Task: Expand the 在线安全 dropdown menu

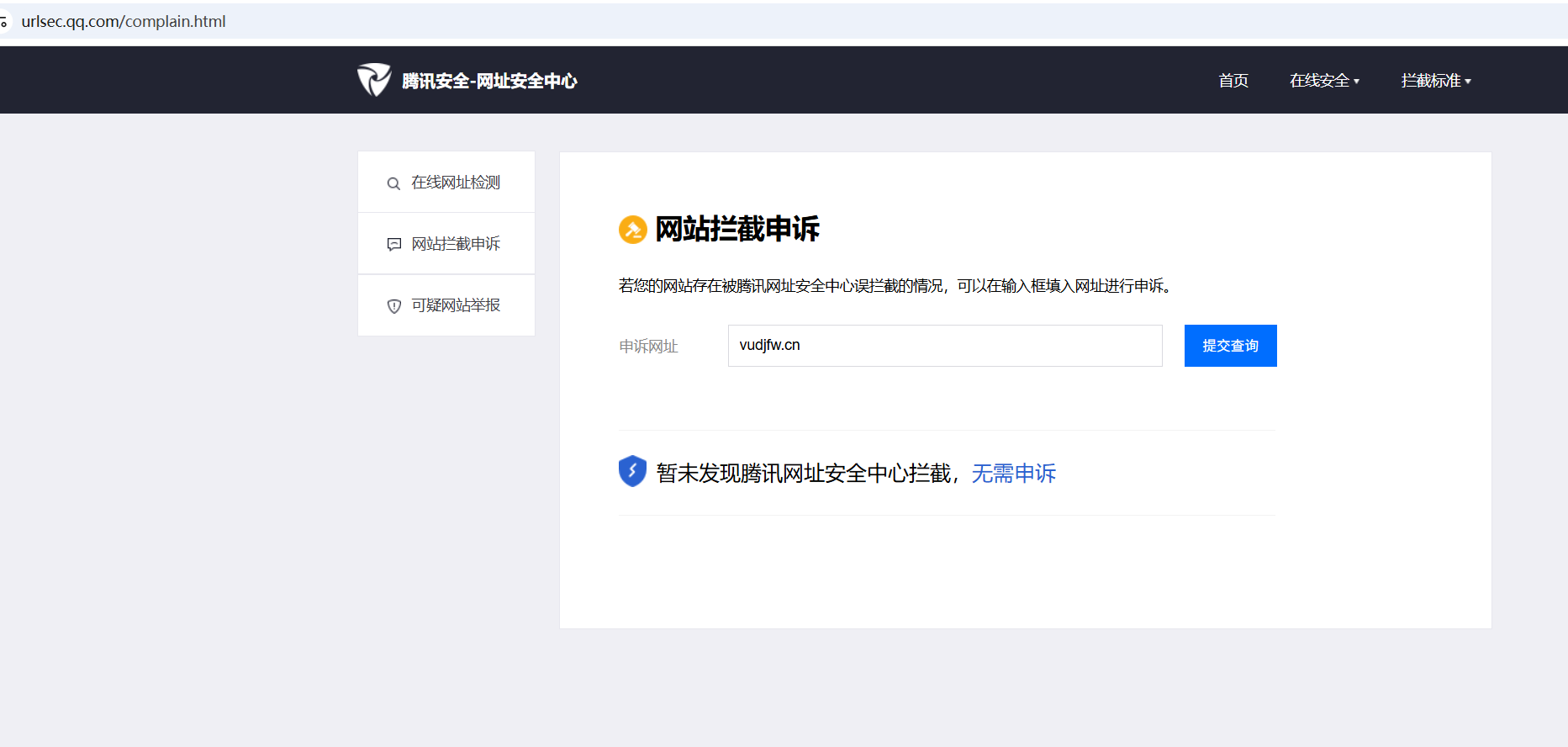Action: [x=1324, y=81]
